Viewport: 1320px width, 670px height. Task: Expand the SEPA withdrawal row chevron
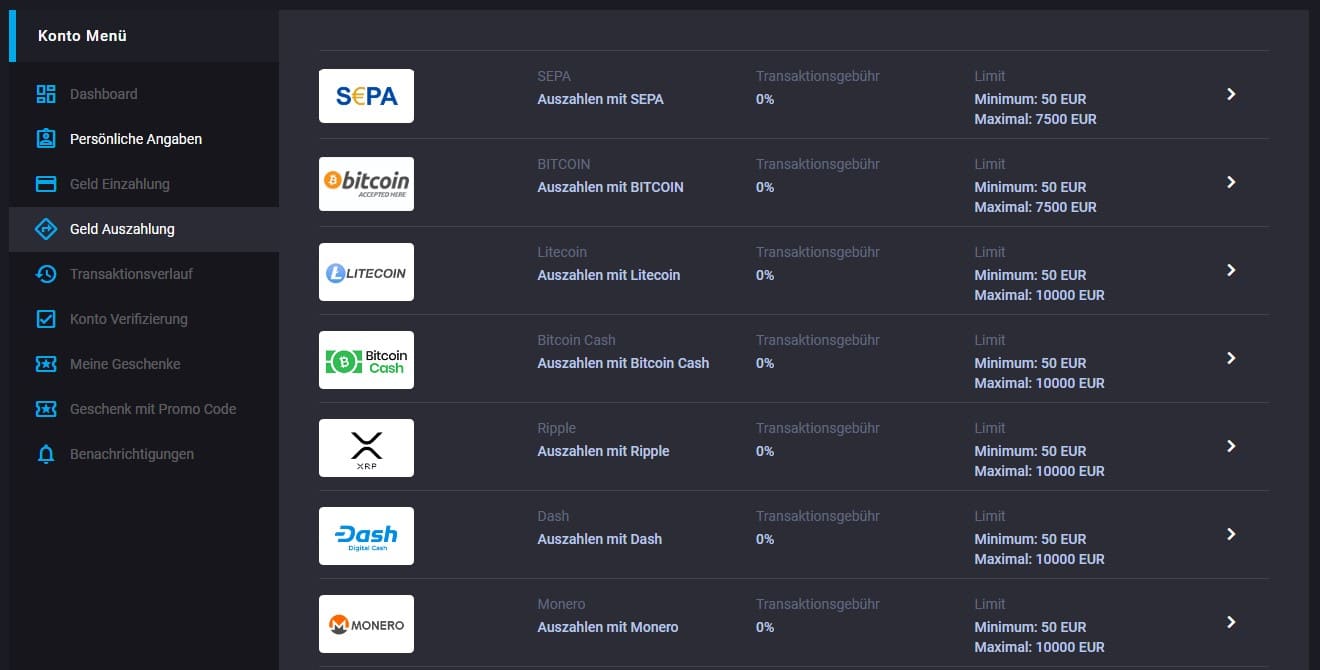pos(1231,94)
